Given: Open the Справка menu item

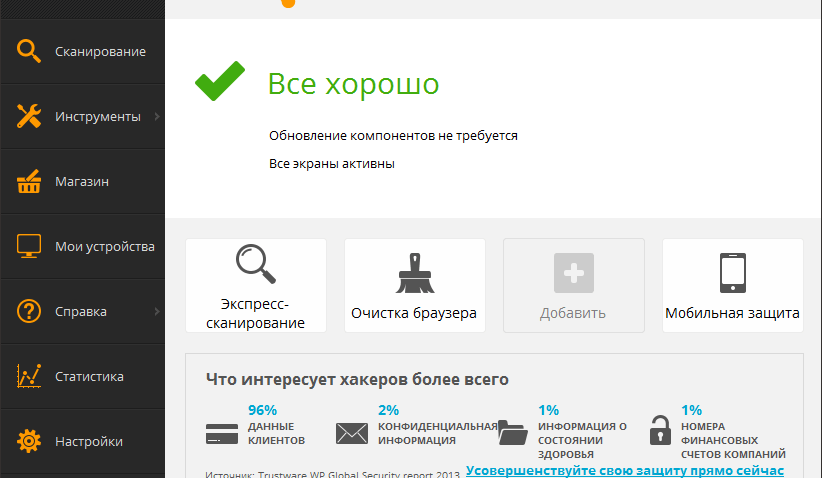Looking at the screenshot, I should (83, 311).
